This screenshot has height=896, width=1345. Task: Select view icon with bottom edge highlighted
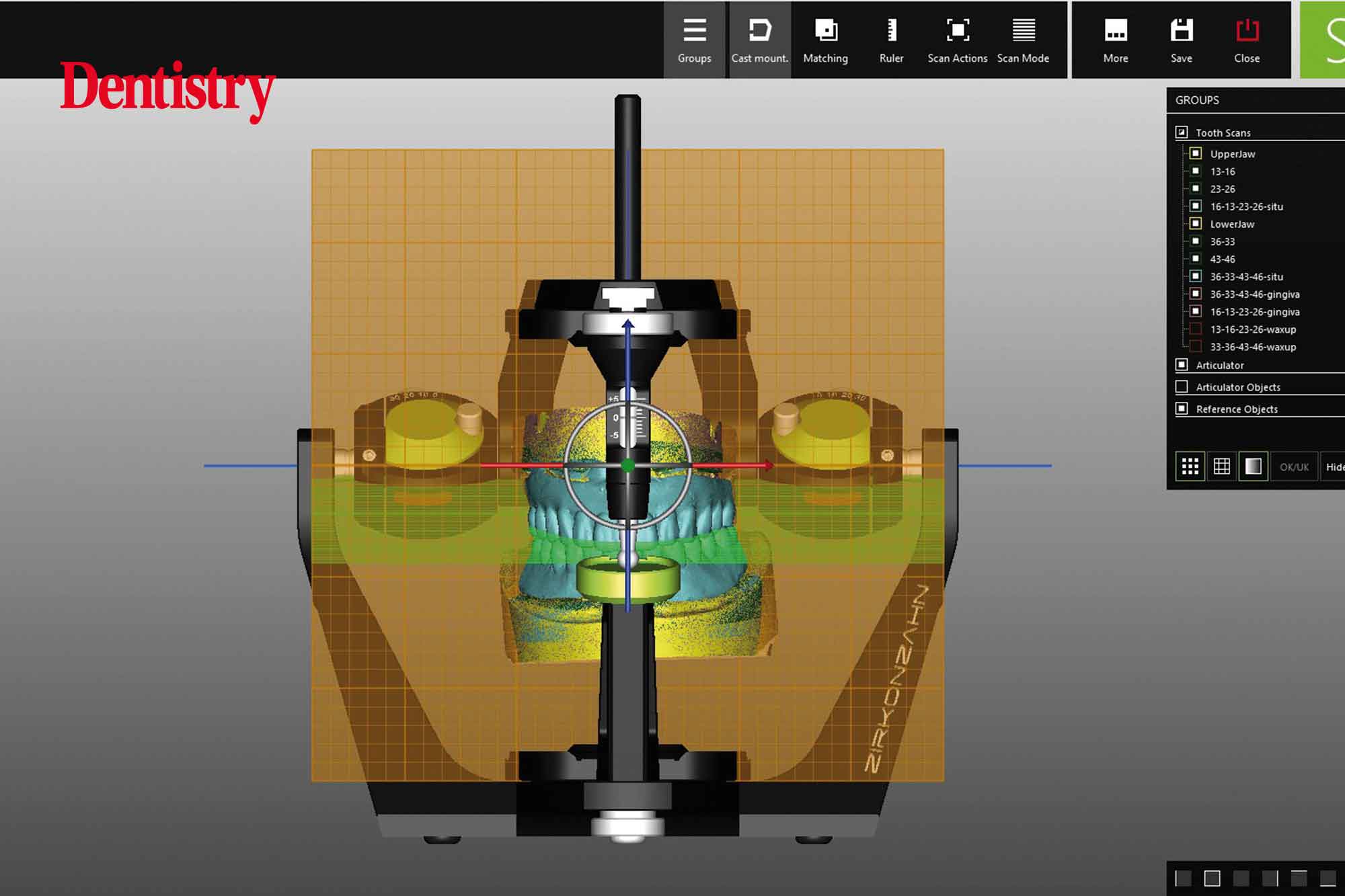1328,878
